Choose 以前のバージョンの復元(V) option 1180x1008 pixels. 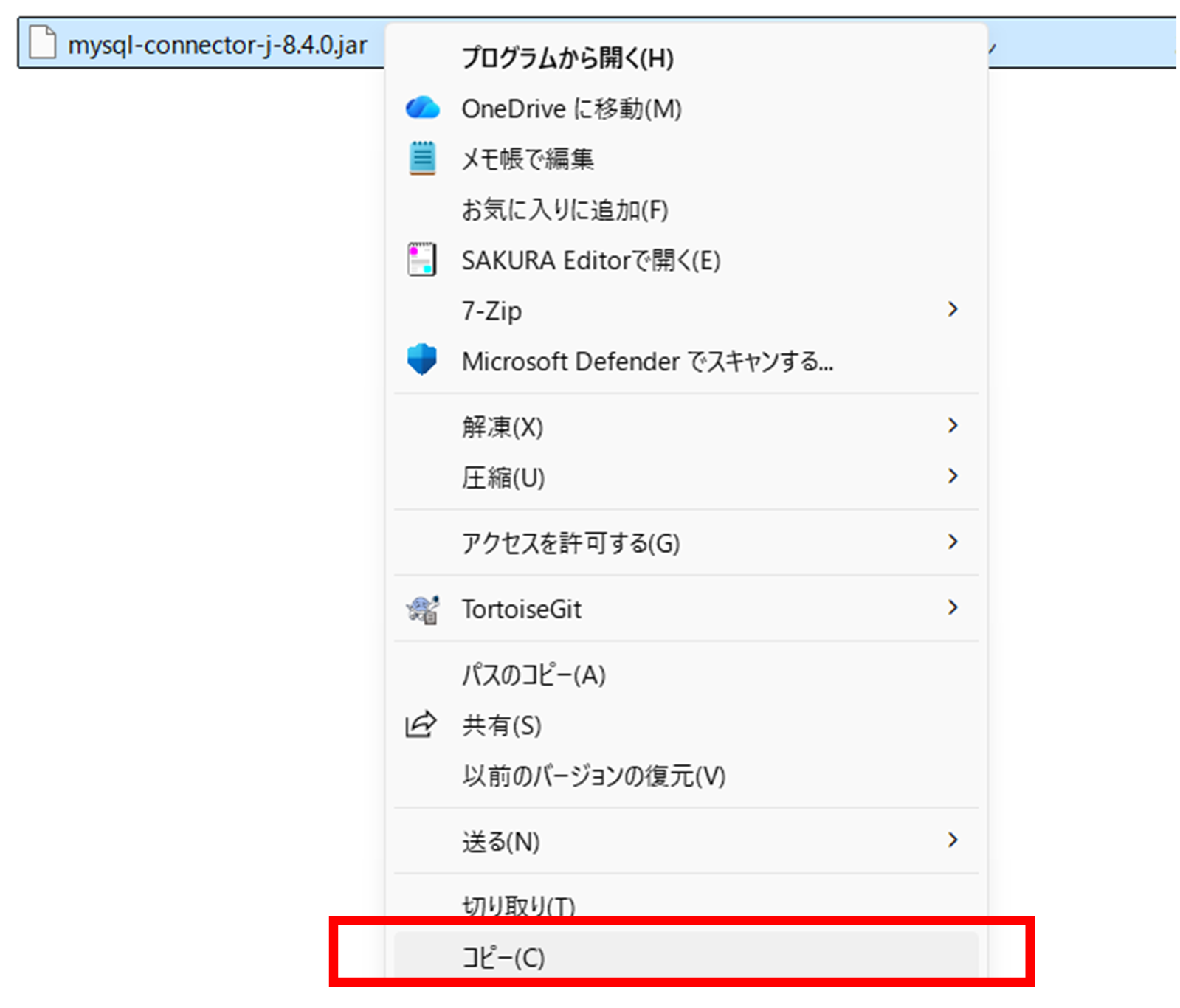pyautogui.click(x=593, y=776)
